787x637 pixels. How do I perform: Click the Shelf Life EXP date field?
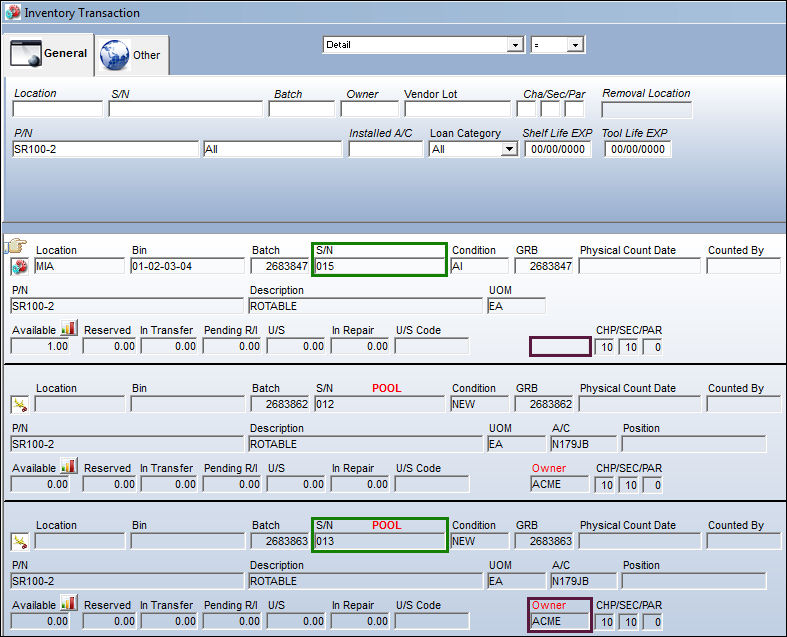coord(558,149)
